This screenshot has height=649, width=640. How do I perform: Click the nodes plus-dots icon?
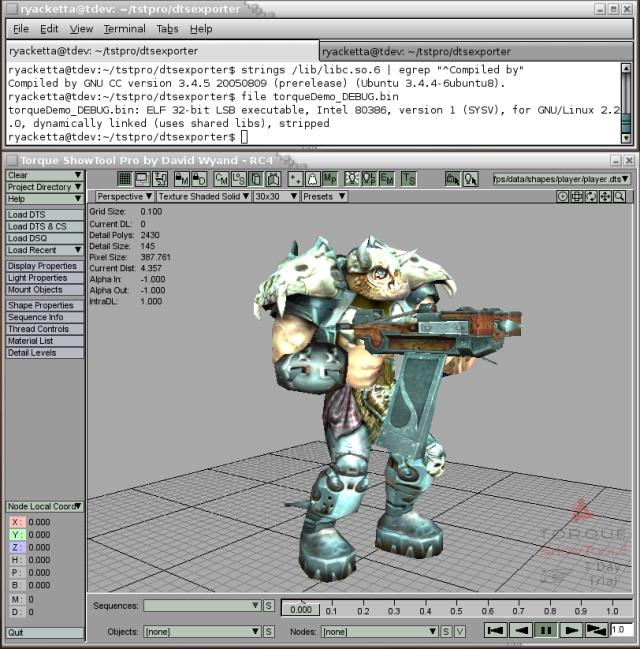point(295,179)
